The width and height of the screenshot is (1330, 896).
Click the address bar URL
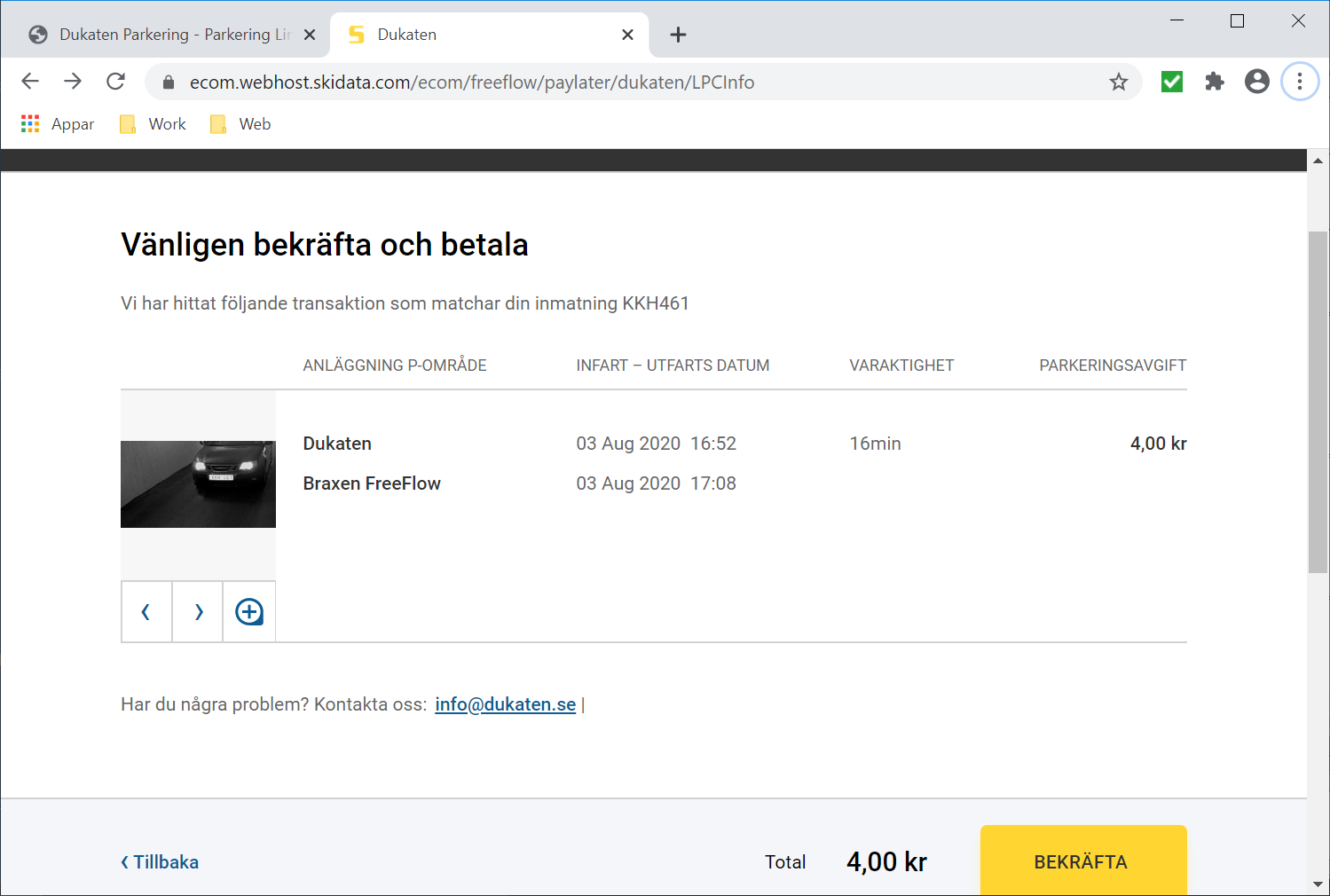tap(472, 83)
